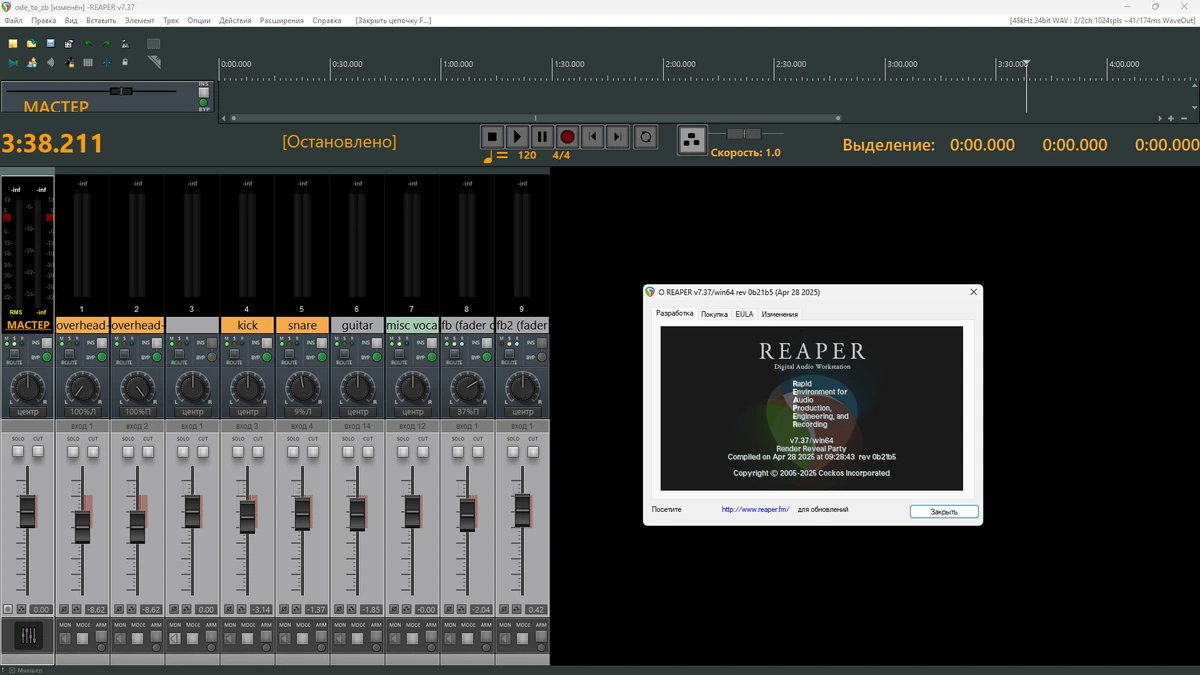Toggle the item grouping people icon
This screenshot has height=675, width=1200.
[32, 63]
